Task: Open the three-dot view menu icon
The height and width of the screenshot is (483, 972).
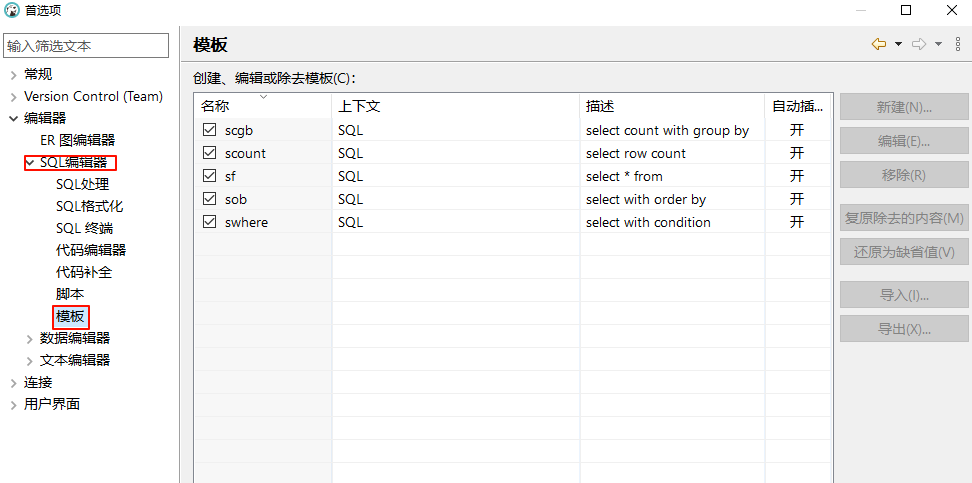Action: click(958, 44)
